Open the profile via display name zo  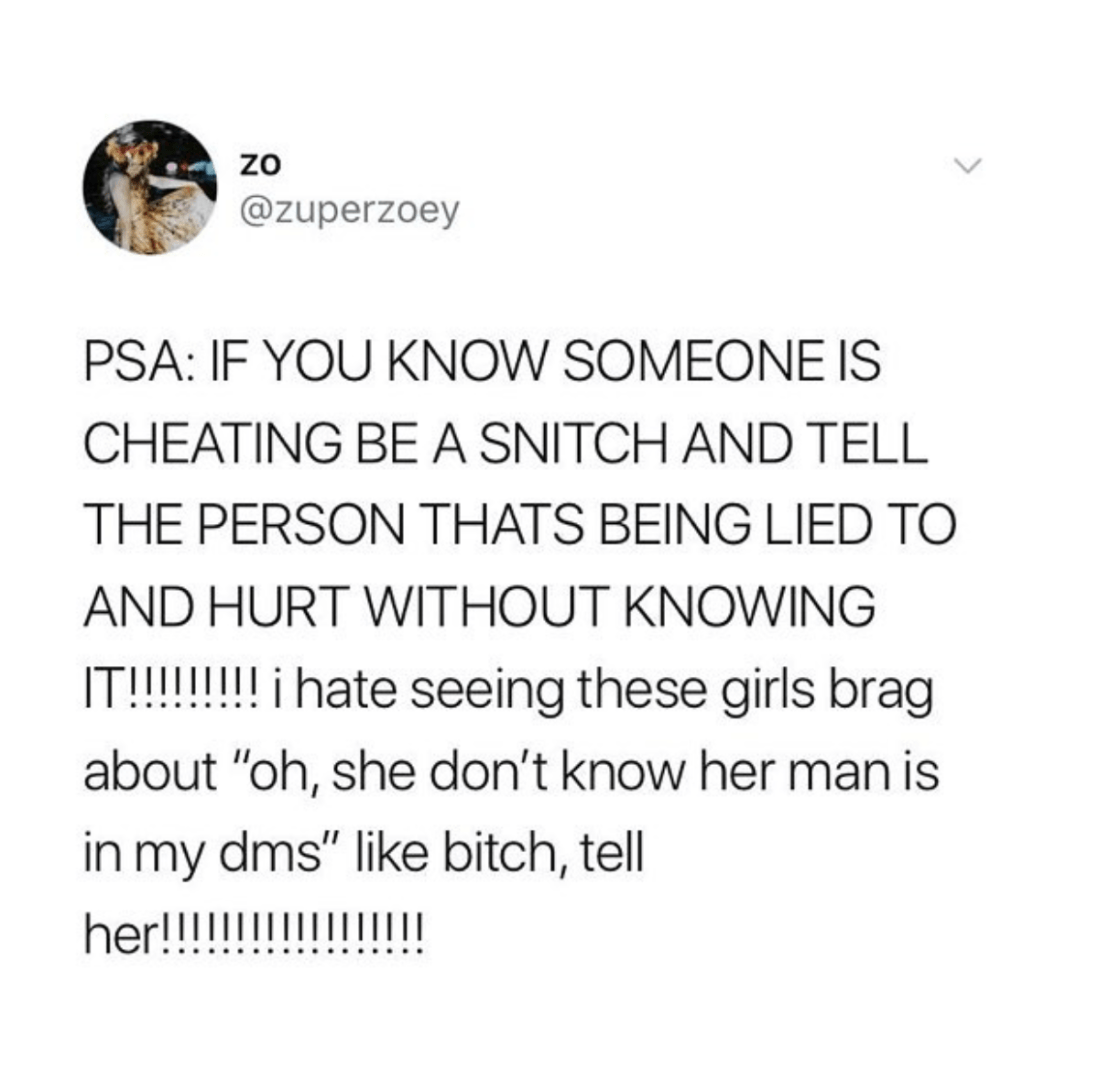click(x=260, y=163)
